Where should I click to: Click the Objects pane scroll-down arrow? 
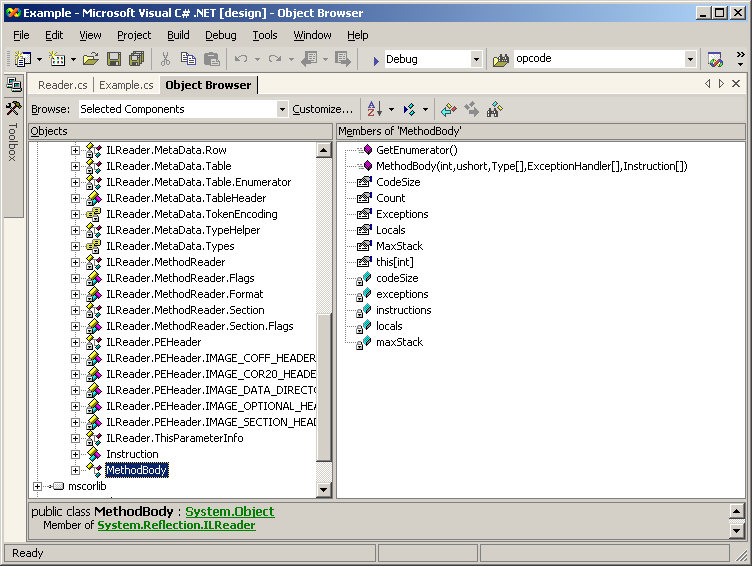[323, 489]
